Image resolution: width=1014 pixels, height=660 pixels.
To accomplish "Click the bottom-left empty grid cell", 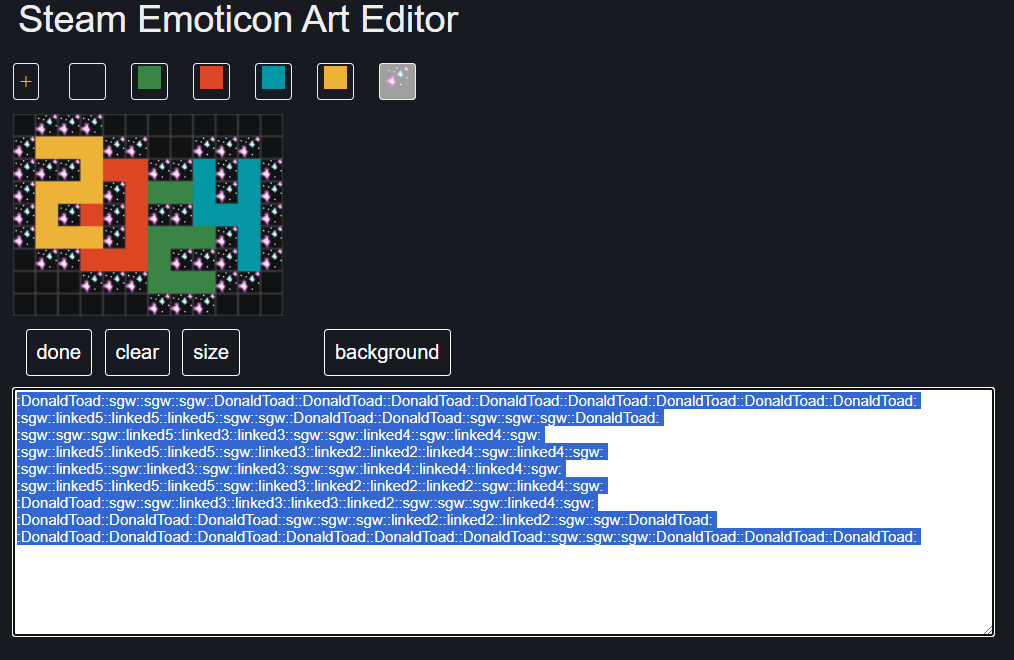I will pyautogui.click(x=24, y=305).
